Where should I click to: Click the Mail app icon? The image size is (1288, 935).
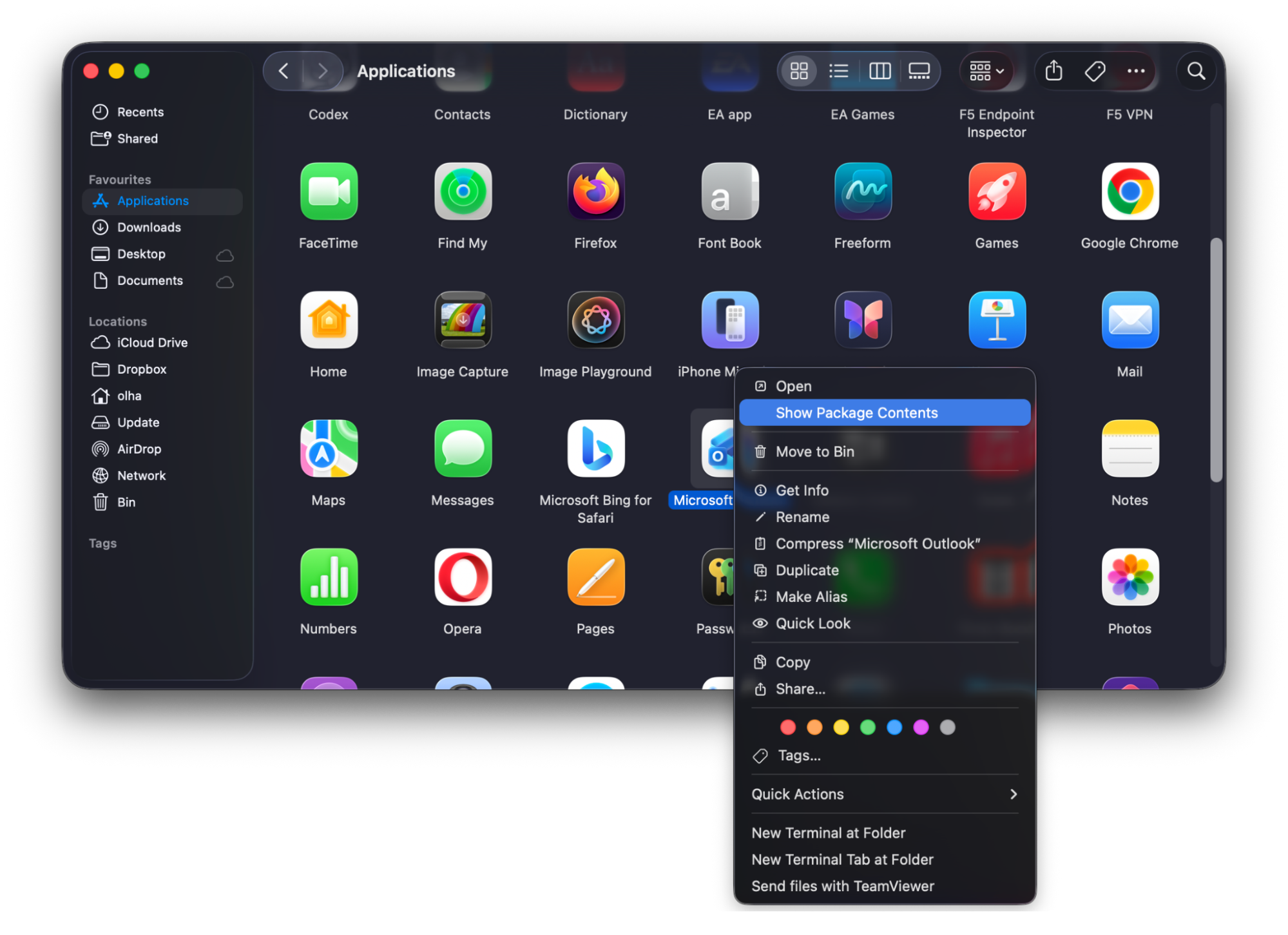[x=1130, y=320]
